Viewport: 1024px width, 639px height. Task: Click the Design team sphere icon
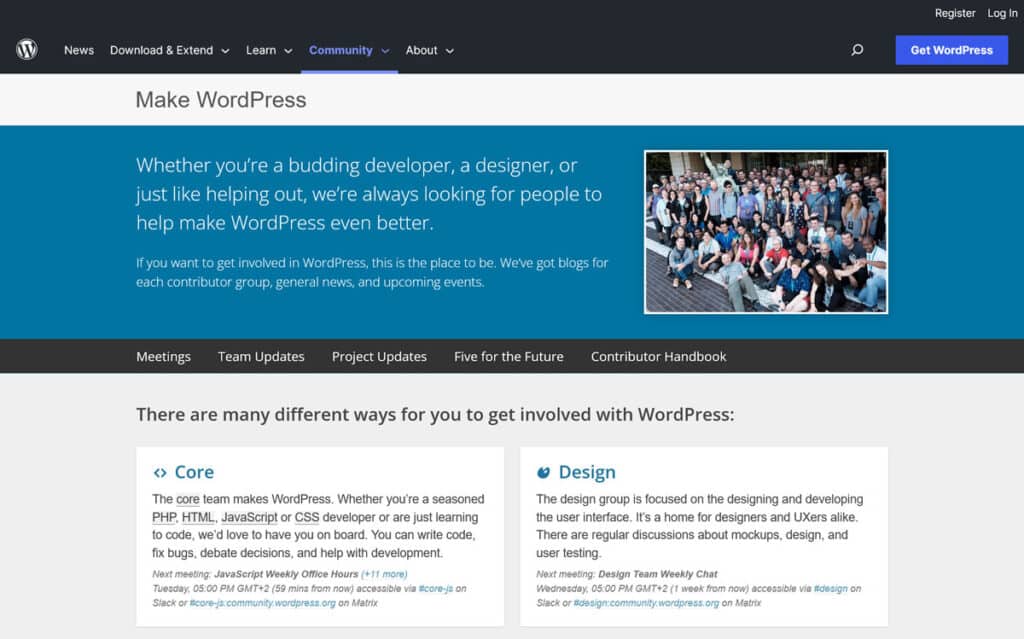coord(545,472)
